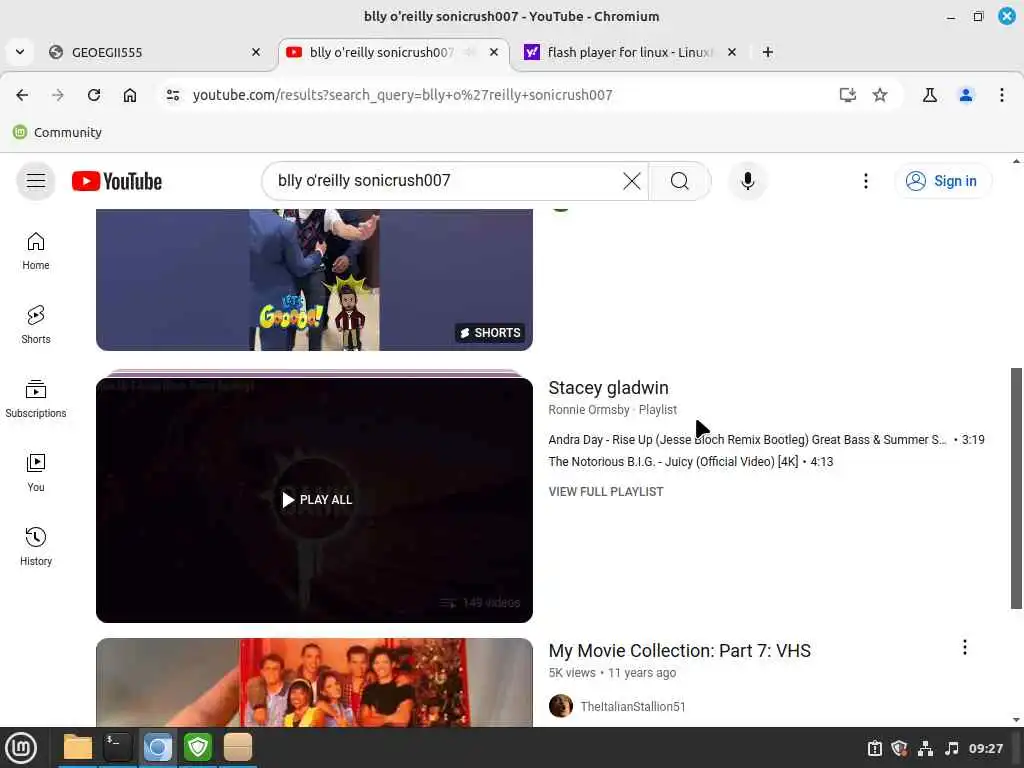Open the browser home page
The image size is (1024, 768).
pyautogui.click(x=130, y=95)
